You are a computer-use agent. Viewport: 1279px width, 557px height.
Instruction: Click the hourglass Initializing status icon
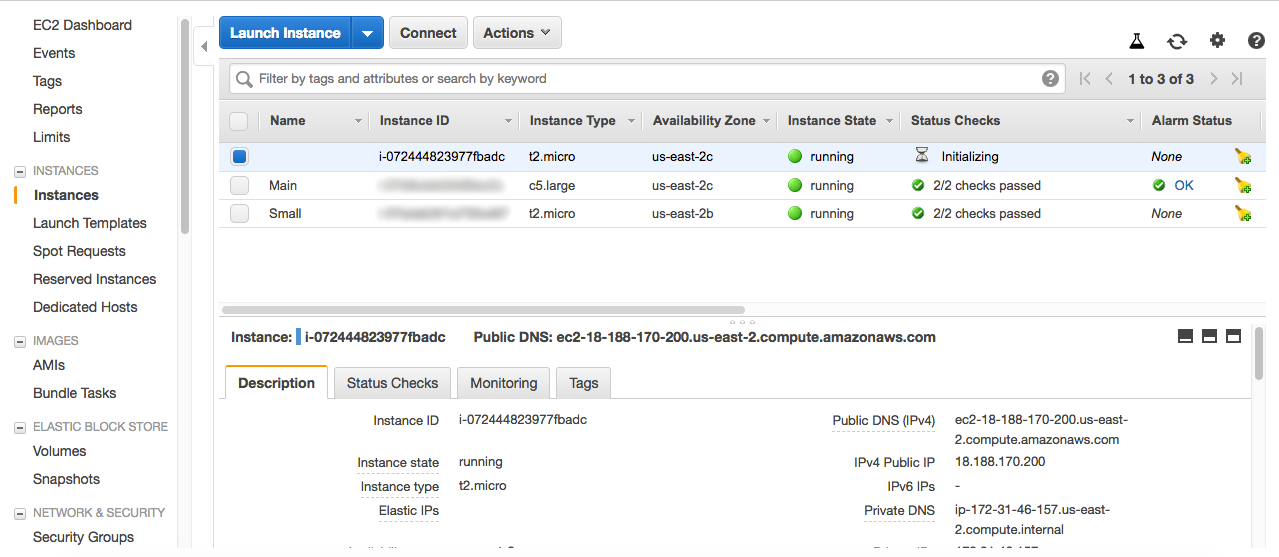[922, 156]
